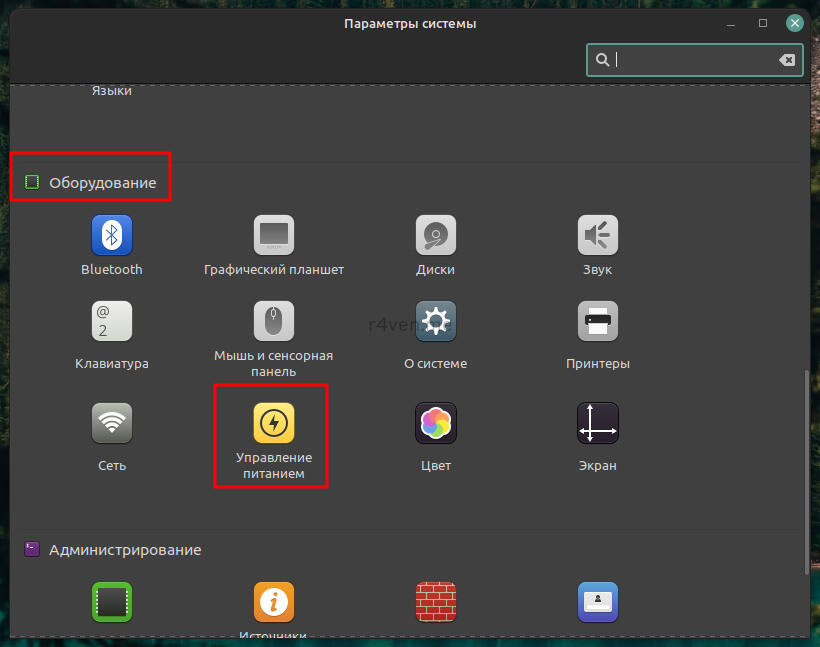Screen dimensions: 820x647
Task: Launch the Диски utility
Action: coord(435,236)
